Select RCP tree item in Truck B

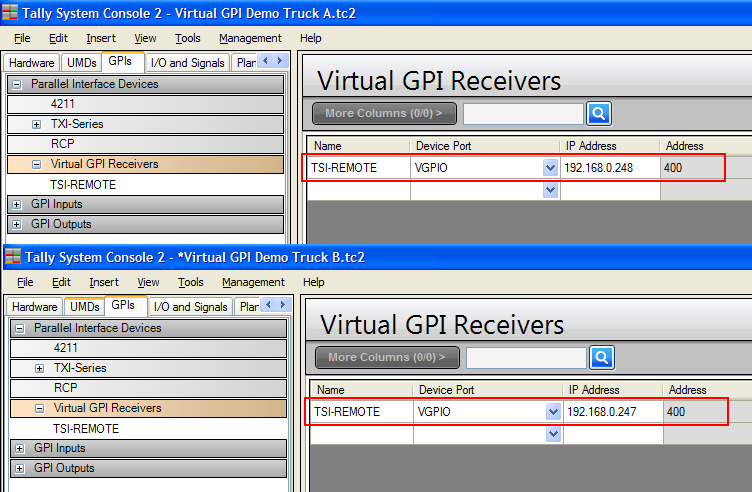point(148,388)
